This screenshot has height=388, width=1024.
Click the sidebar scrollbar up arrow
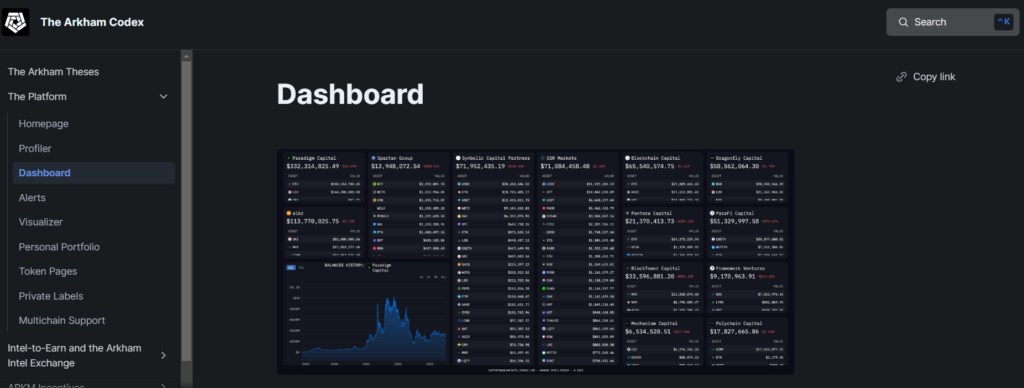point(187,56)
